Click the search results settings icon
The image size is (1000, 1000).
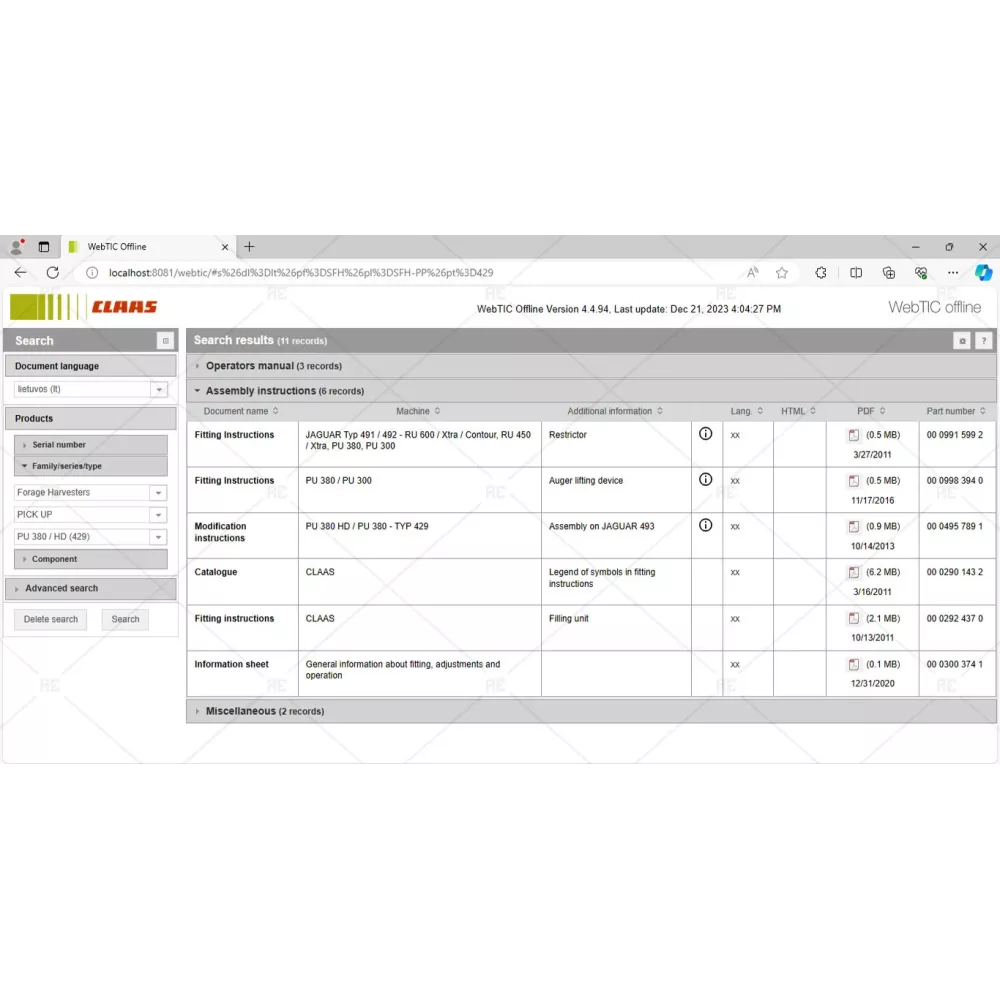pos(961,341)
